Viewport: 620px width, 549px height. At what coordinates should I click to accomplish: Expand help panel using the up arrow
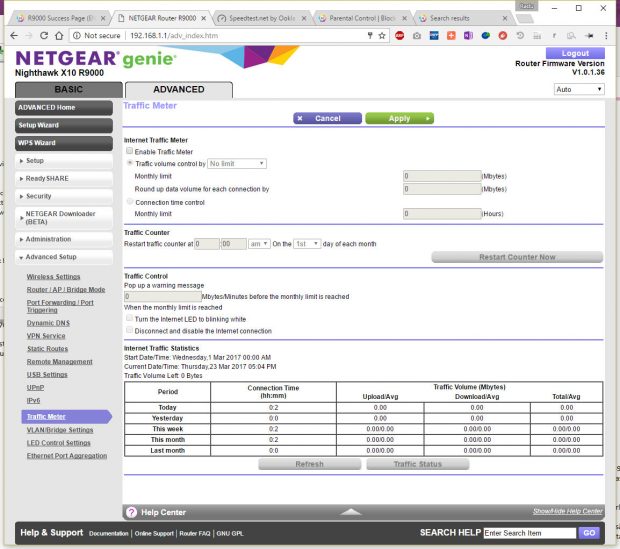tap(350, 512)
